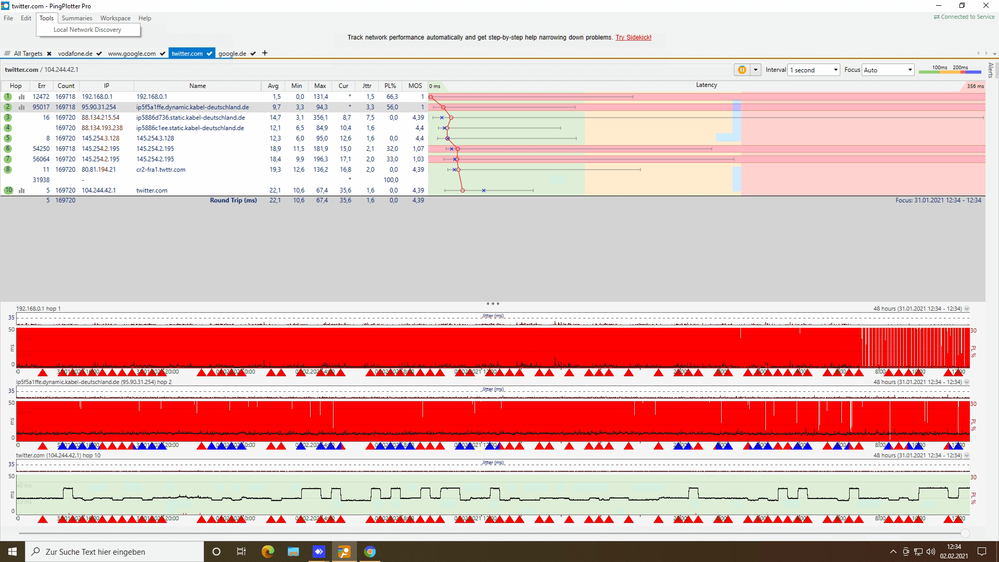Switch to the google.de tab
The width and height of the screenshot is (999, 562).
point(233,54)
